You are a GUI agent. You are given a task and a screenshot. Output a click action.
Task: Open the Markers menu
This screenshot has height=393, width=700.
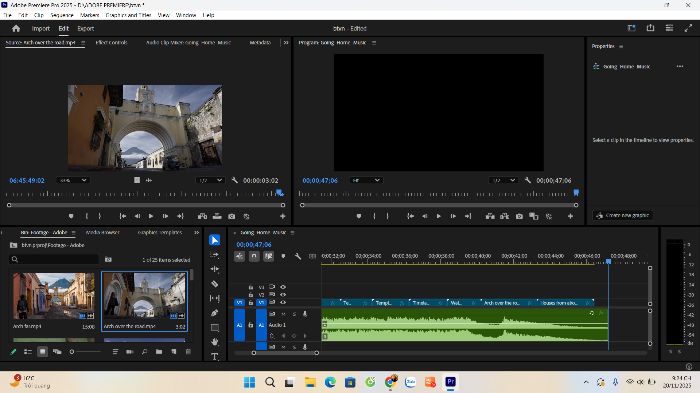pos(89,15)
